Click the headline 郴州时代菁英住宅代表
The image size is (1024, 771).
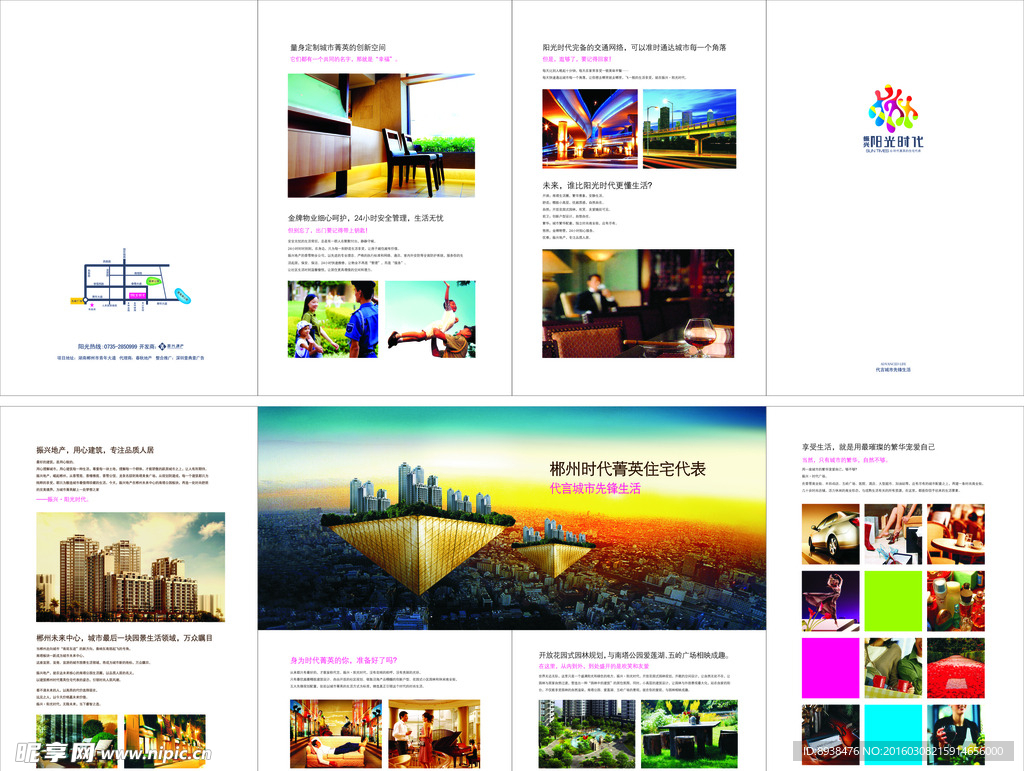[628, 469]
